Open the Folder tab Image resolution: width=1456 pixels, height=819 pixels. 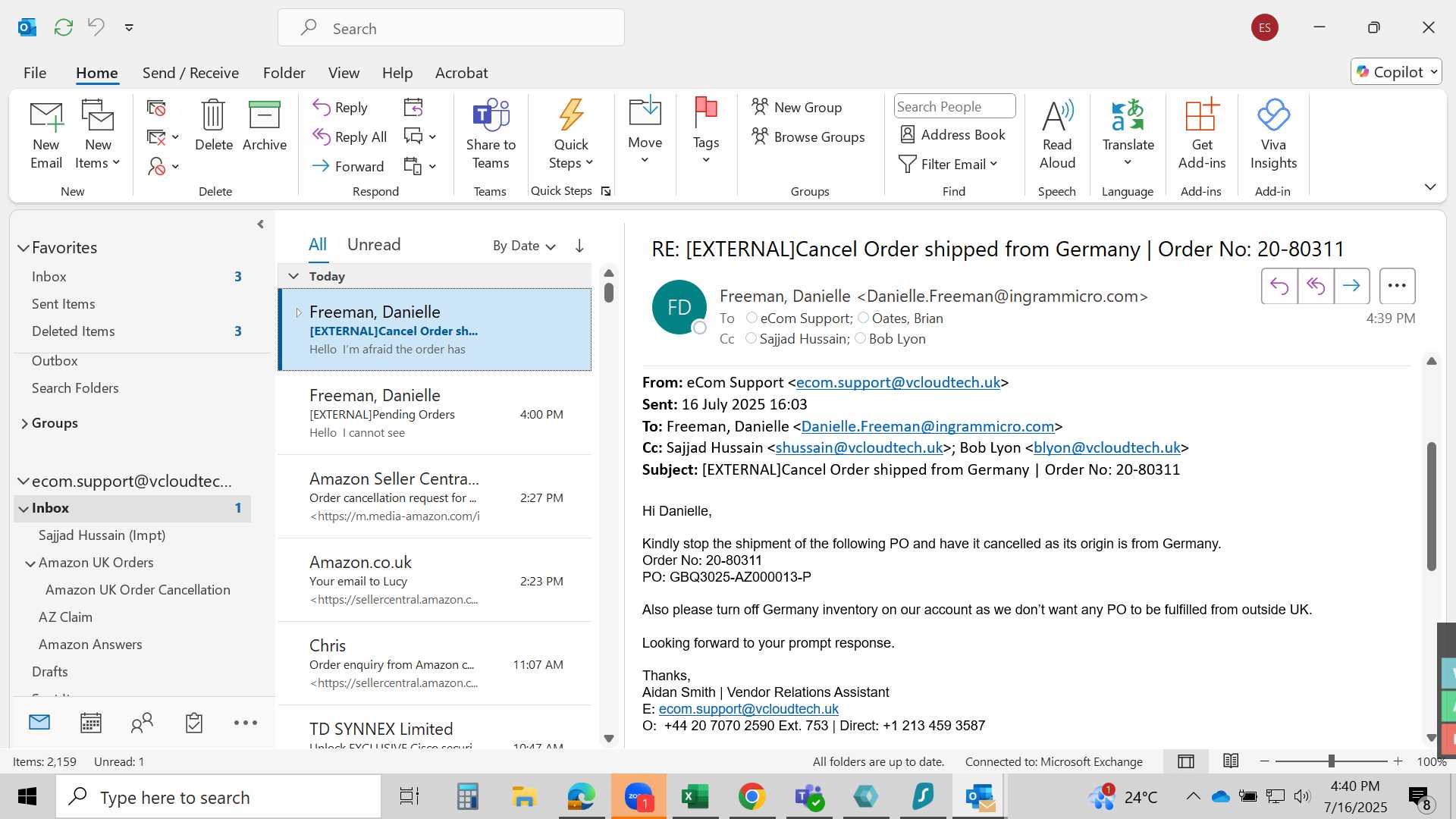[284, 73]
